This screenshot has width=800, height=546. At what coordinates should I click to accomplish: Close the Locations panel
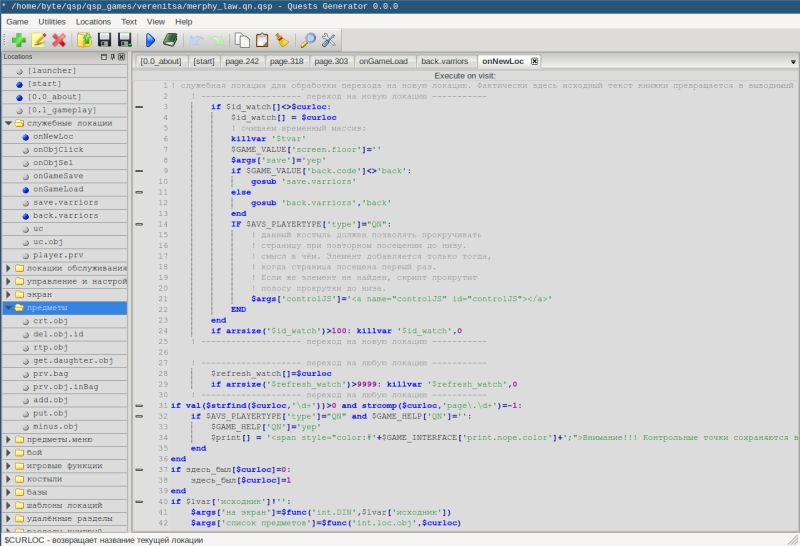pos(121,57)
